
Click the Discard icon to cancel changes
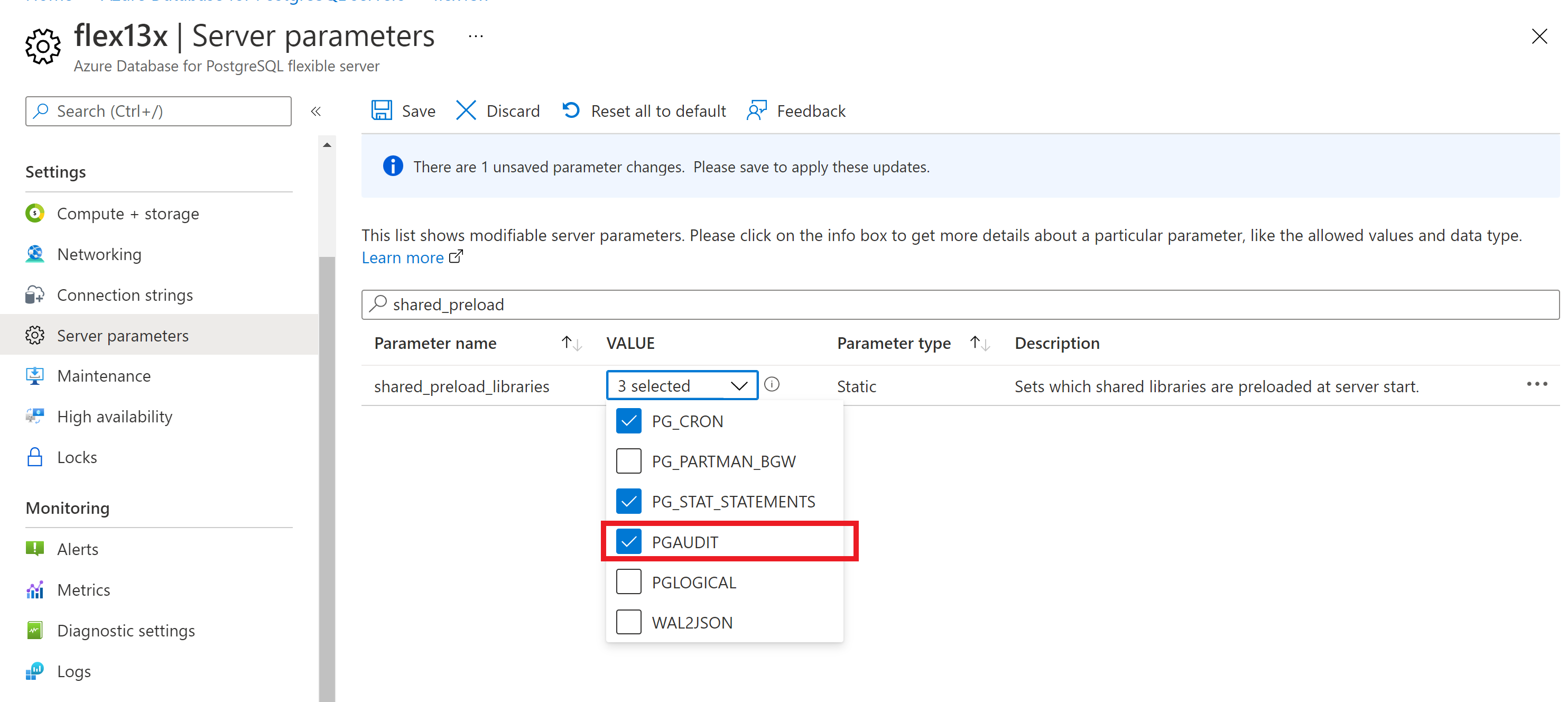click(x=465, y=111)
